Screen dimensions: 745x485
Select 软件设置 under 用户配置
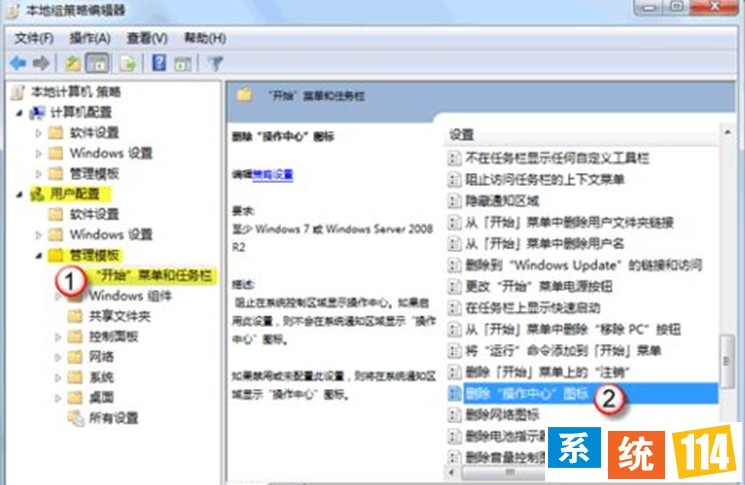tap(94, 214)
